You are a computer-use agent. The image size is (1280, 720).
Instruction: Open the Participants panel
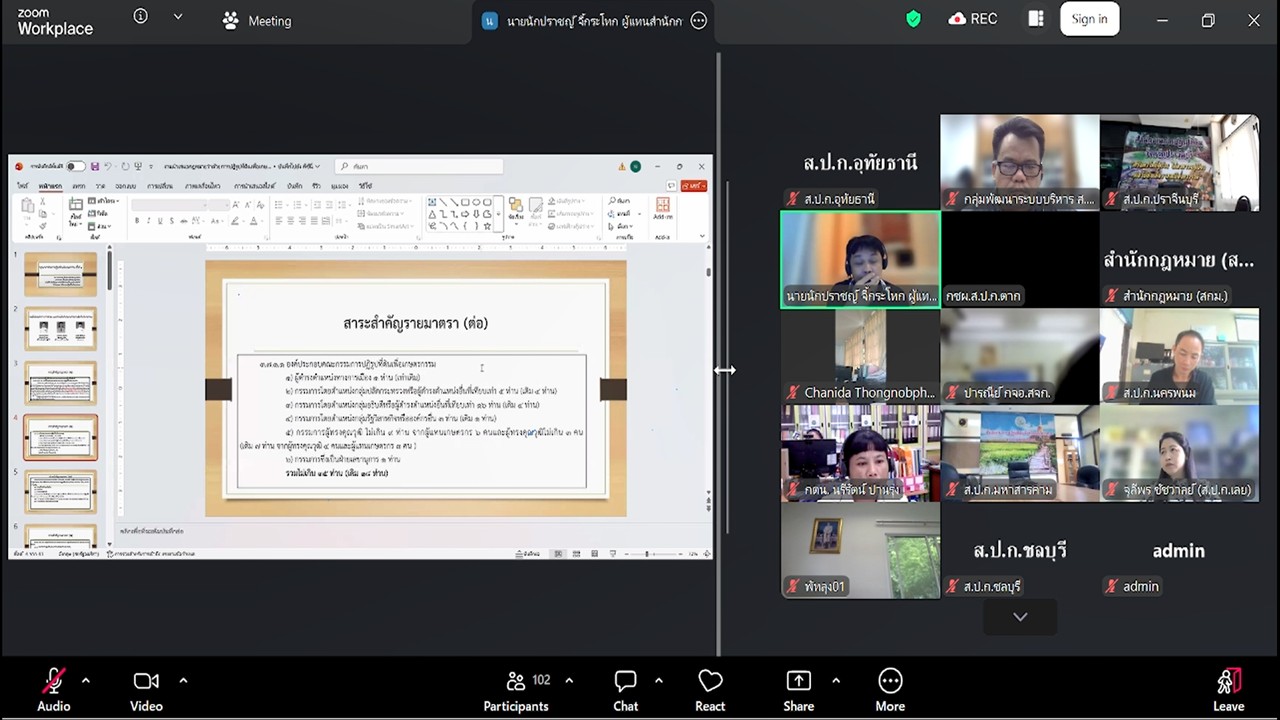tap(516, 682)
